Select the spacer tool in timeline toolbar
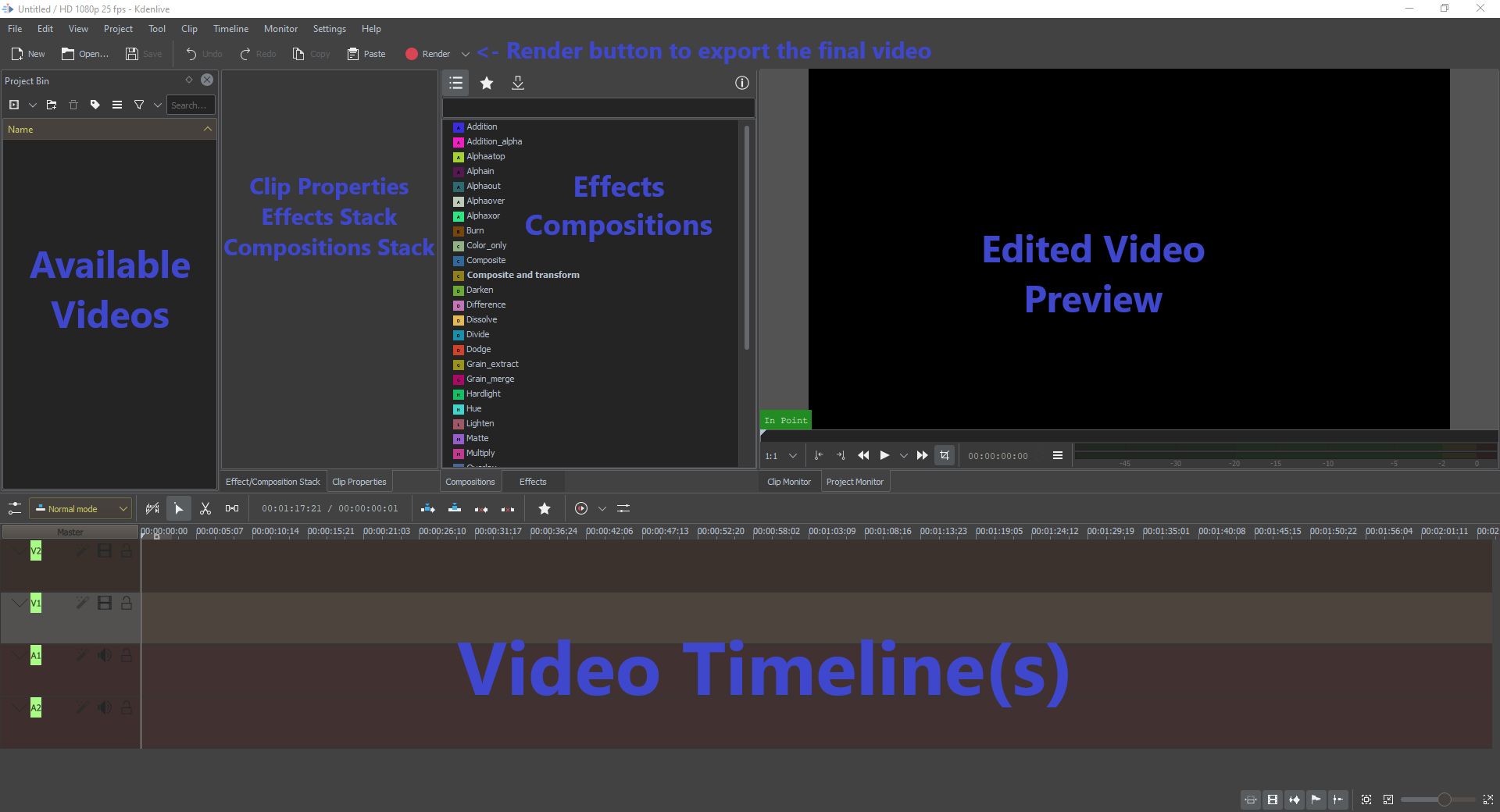 coord(232,508)
